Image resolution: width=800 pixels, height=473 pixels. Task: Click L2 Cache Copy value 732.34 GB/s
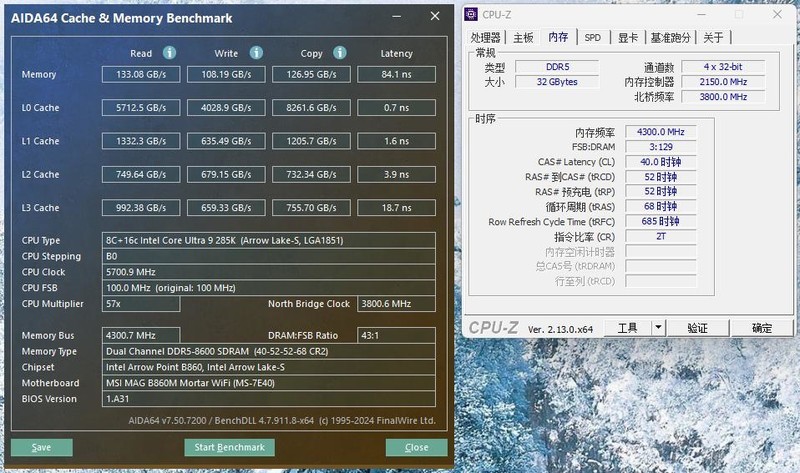click(x=311, y=175)
